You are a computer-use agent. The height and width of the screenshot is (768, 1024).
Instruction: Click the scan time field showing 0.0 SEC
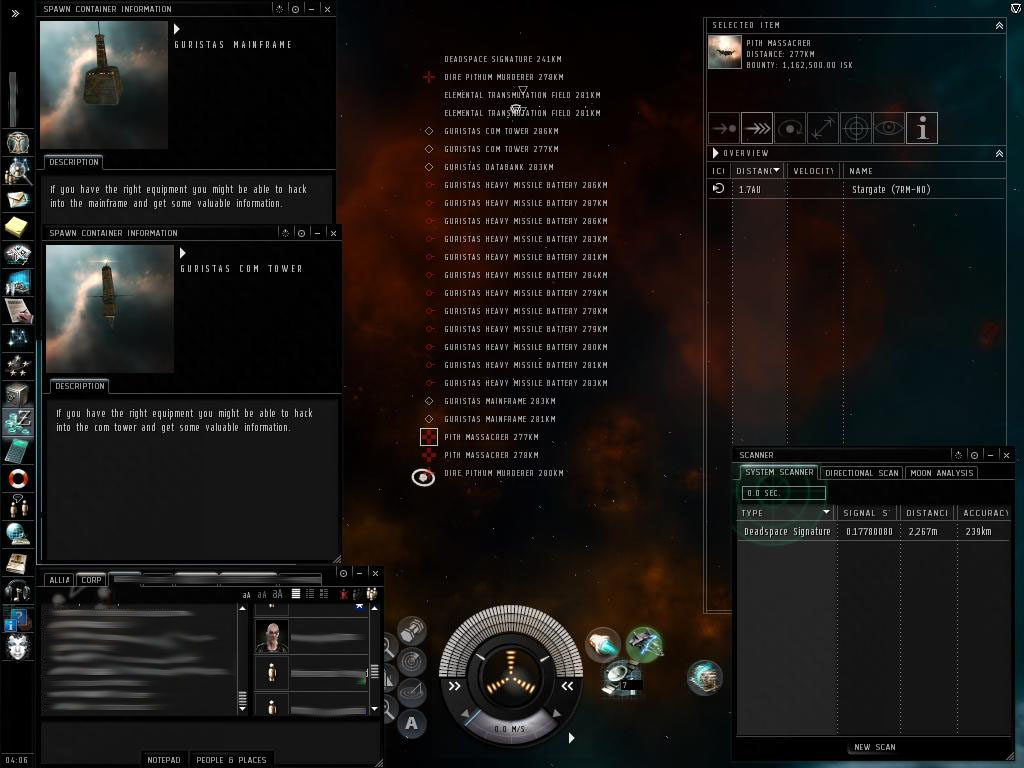[784, 493]
